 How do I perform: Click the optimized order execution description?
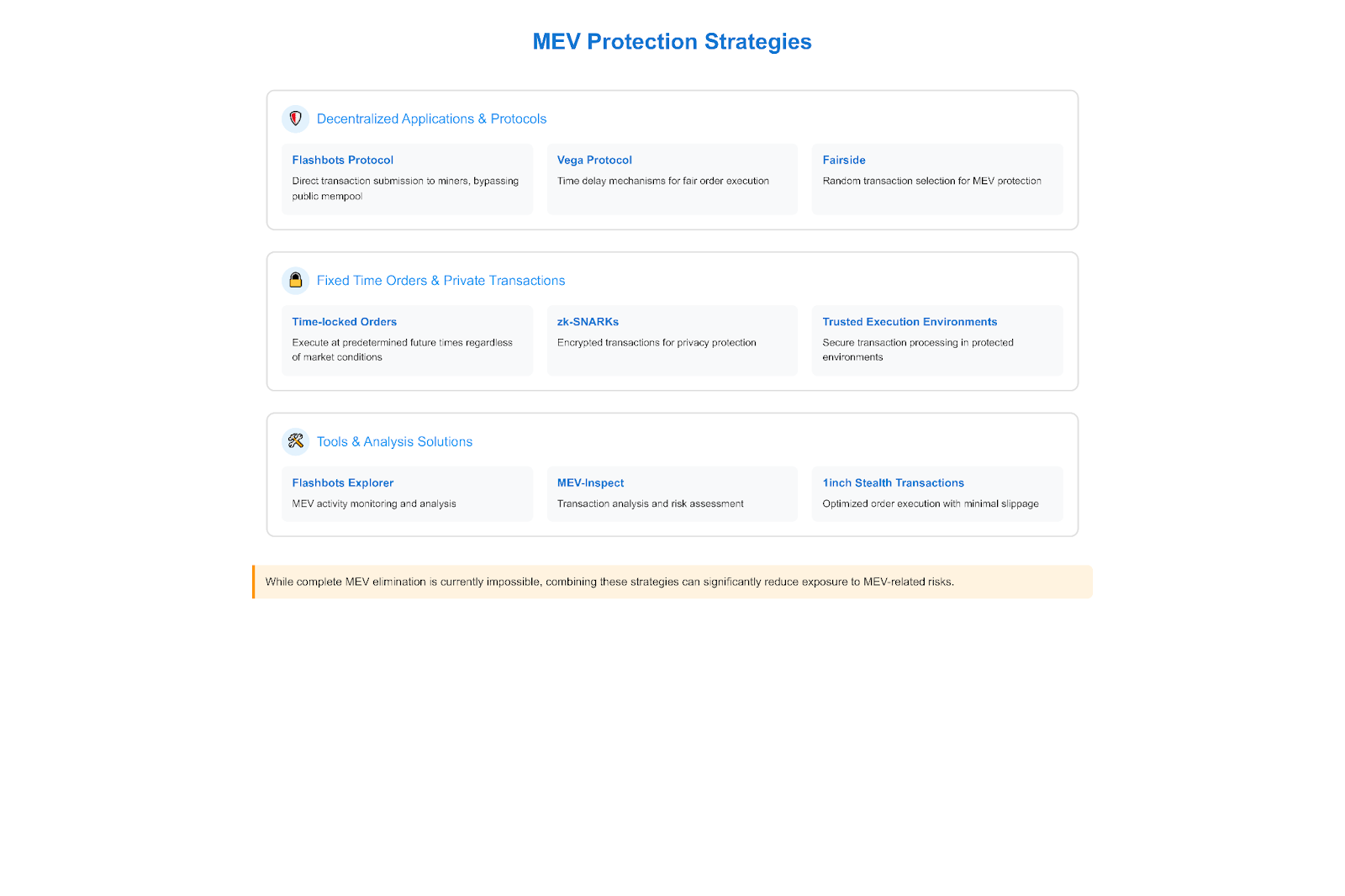(931, 504)
